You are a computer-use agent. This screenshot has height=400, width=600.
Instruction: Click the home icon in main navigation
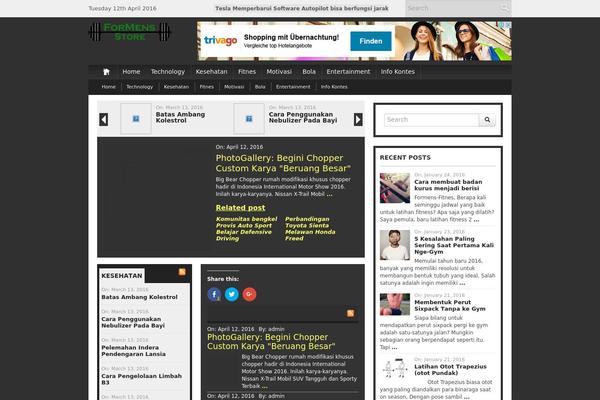coord(106,72)
